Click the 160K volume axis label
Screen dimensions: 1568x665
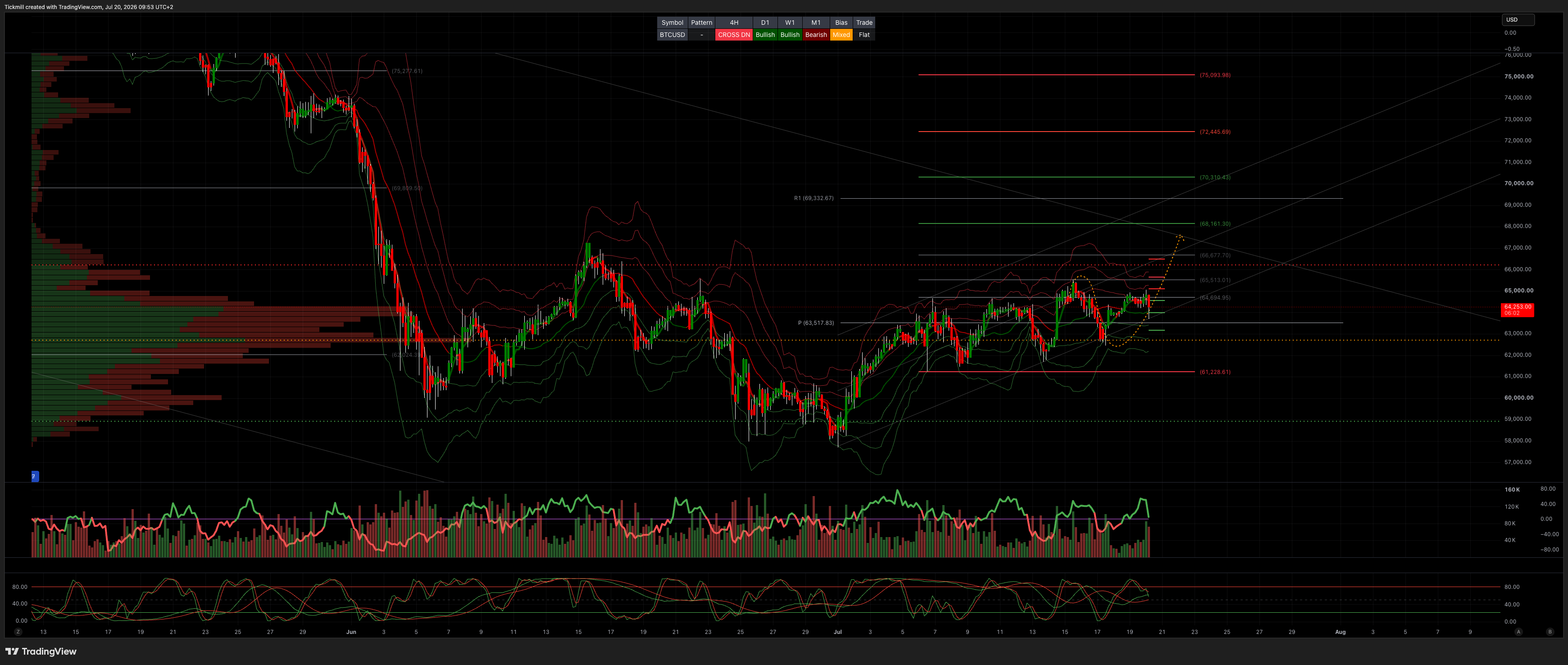pos(1512,490)
